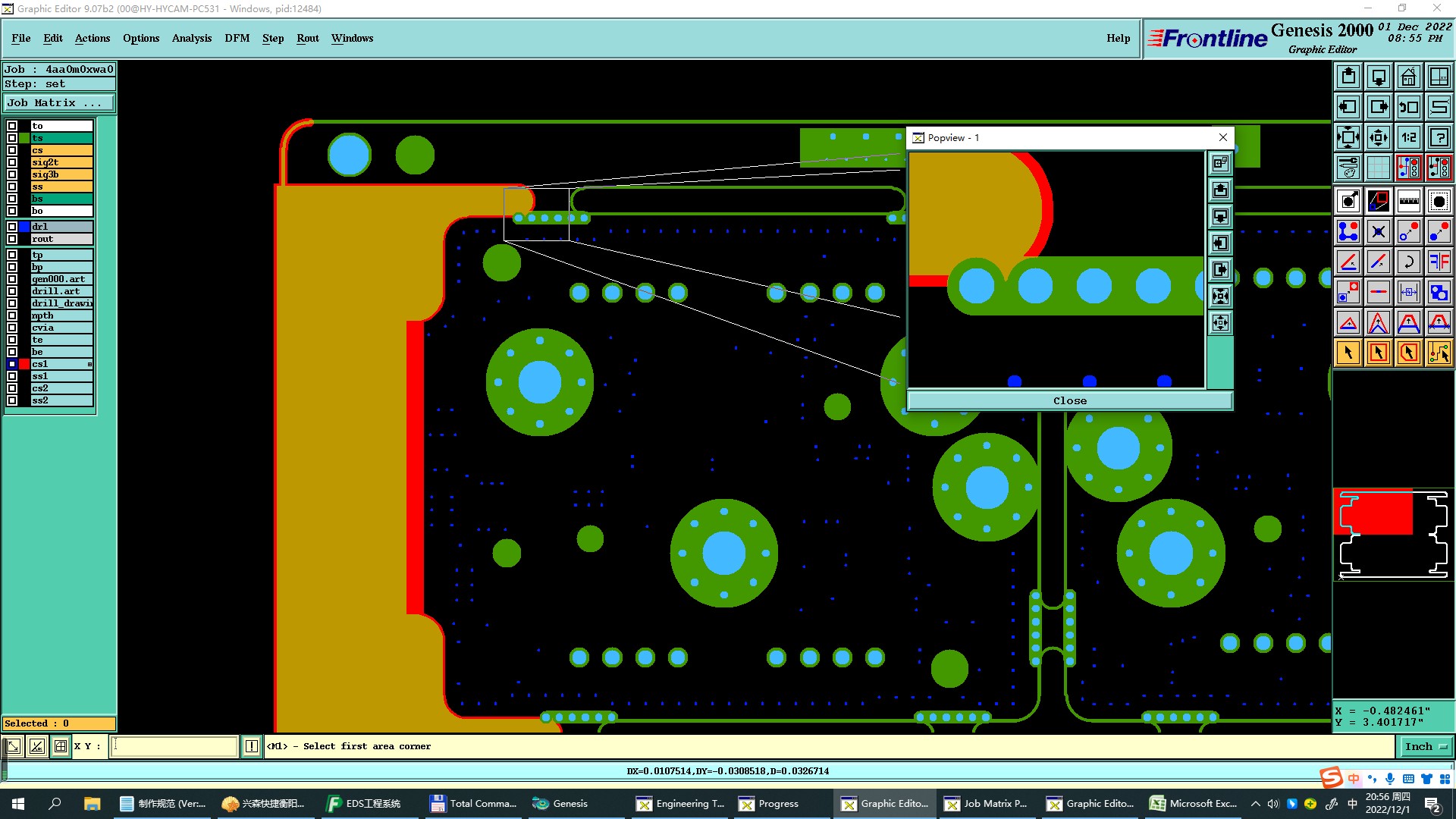Click the red cs1 layer color swatch
1456x819 pixels.
(24, 365)
